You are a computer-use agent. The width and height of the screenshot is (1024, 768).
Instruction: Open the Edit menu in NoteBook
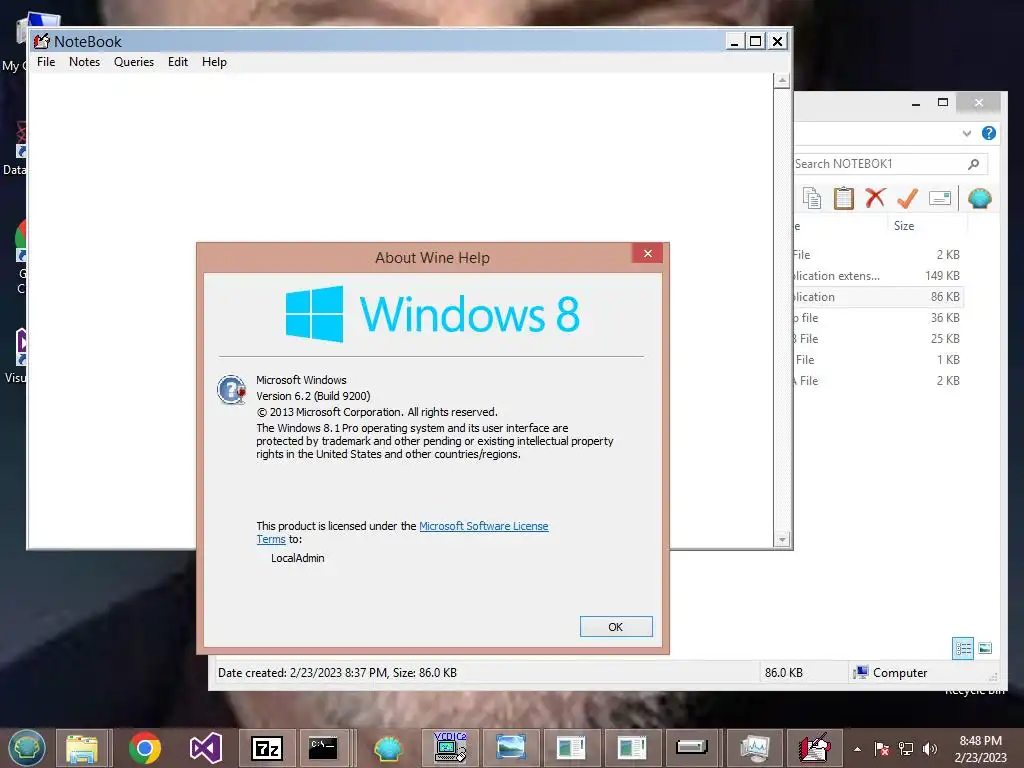tap(178, 62)
